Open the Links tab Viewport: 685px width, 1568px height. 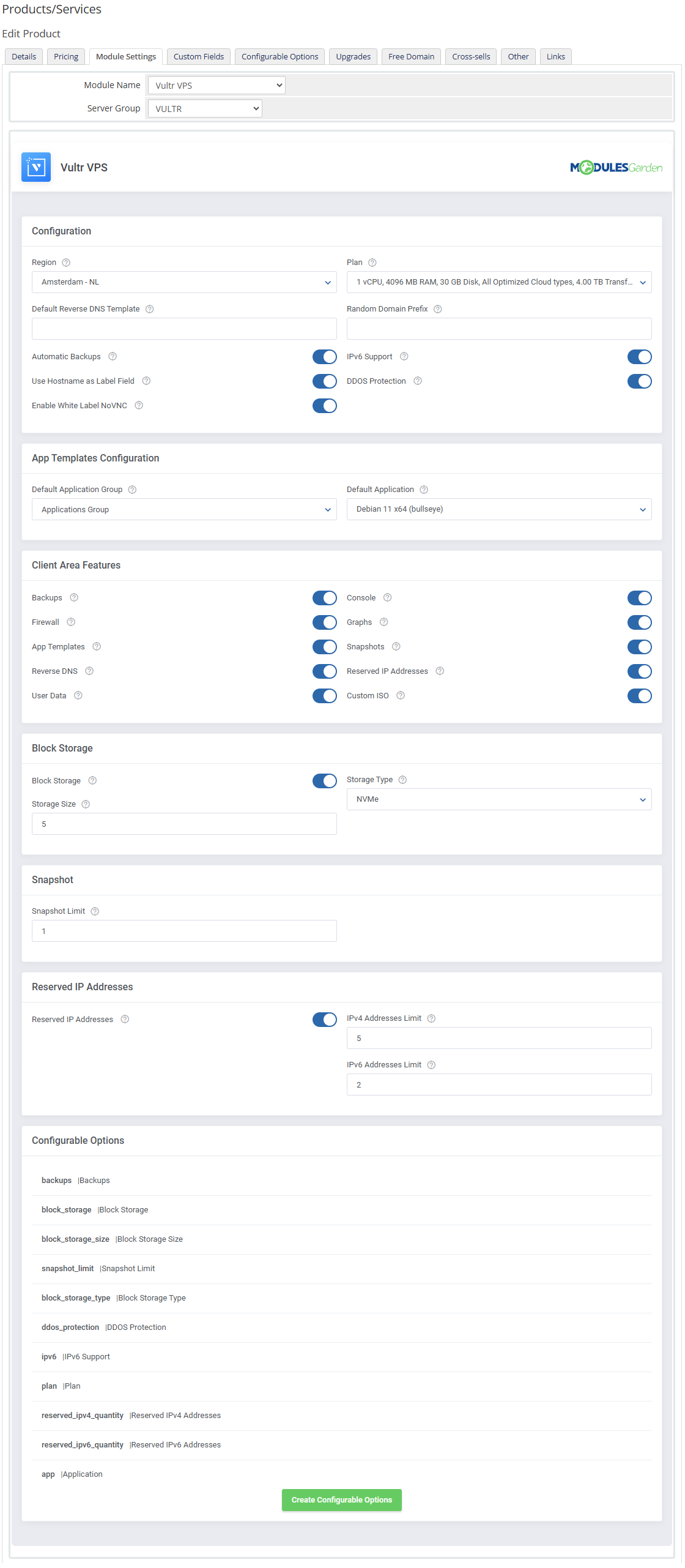pyautogui.click(x=555, y=56)
